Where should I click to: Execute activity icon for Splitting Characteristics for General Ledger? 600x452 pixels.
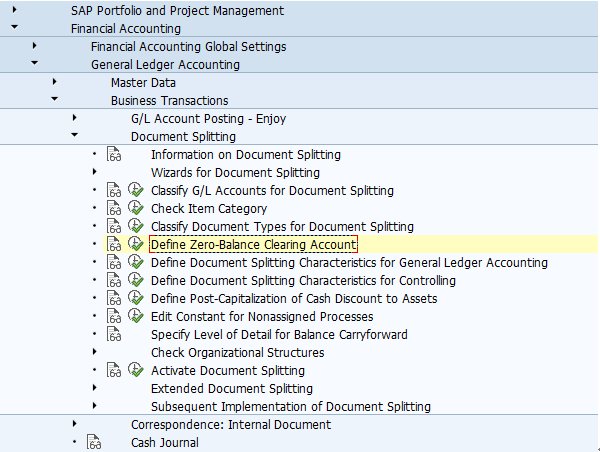pyautogui.click(x=135, y=262)
